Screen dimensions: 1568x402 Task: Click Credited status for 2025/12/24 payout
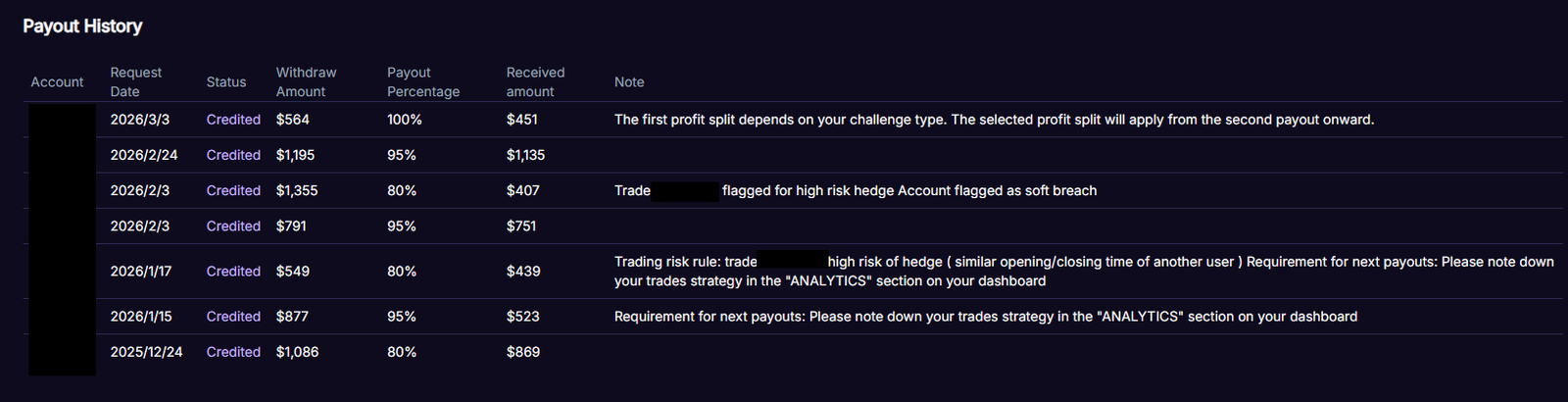click(233, 352)
